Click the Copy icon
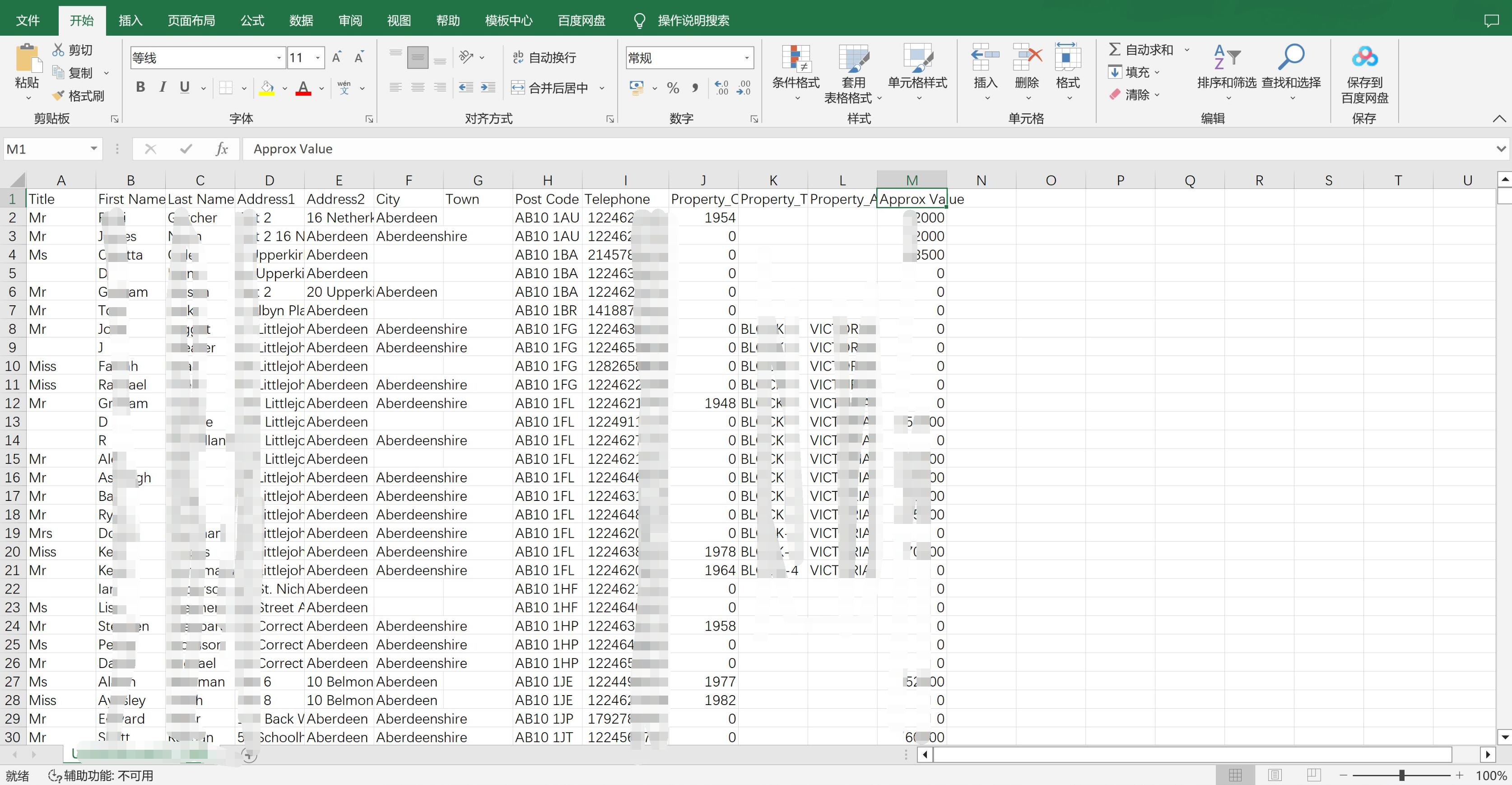Image resolution: width=1512 pixels, height=785 pixels. coord(58,73)
